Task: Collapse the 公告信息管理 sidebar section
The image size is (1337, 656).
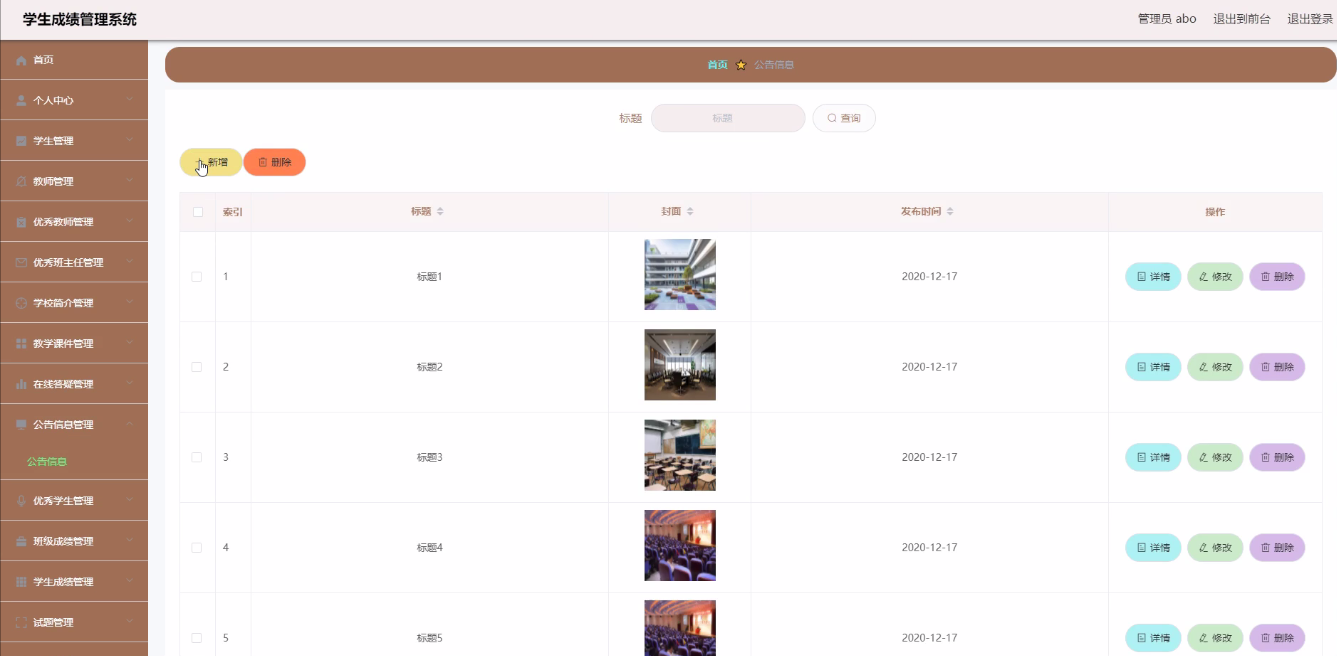Action: [74, 423]
